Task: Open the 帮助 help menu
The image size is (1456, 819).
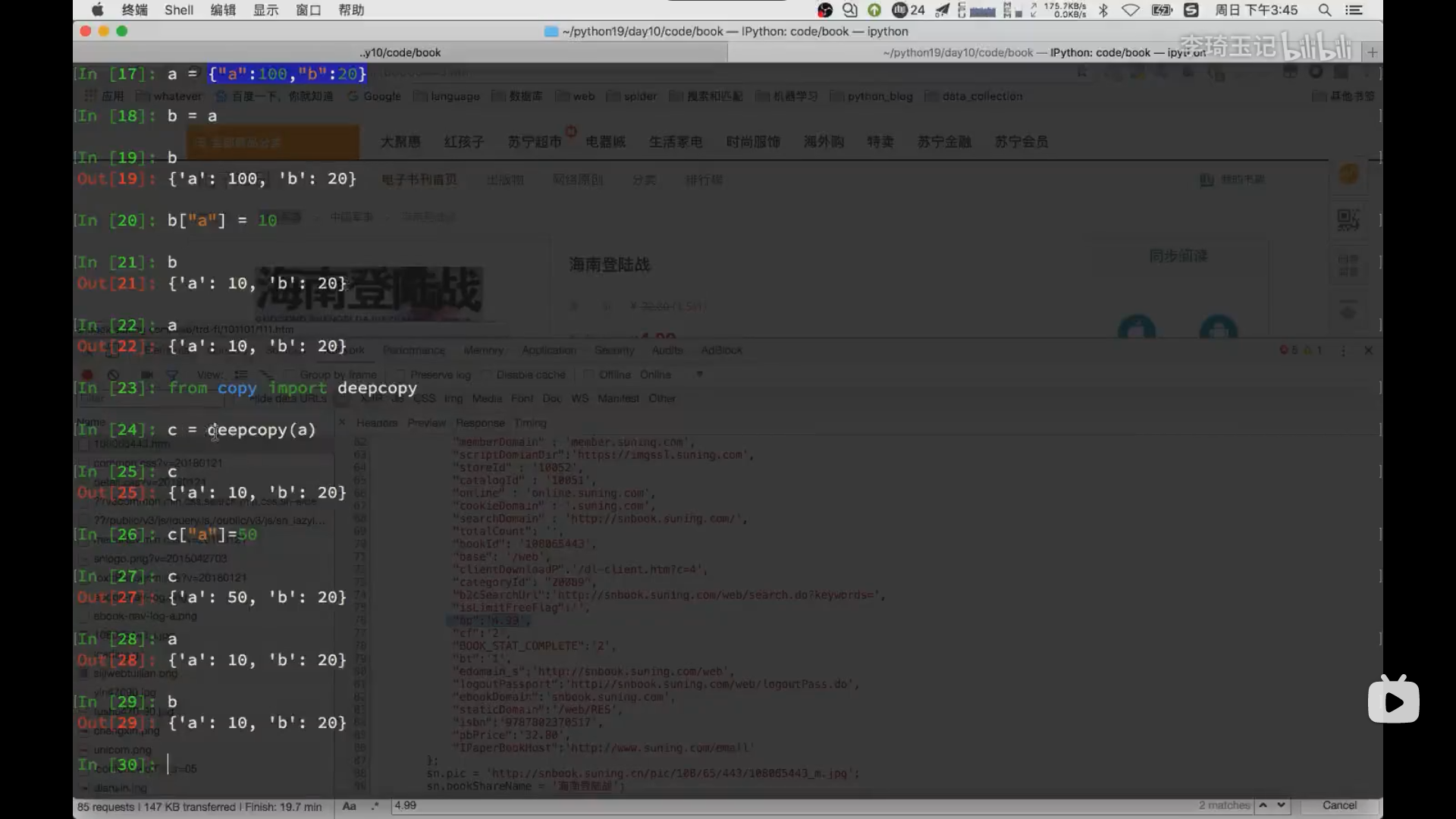Action: [x=351, y=10]
